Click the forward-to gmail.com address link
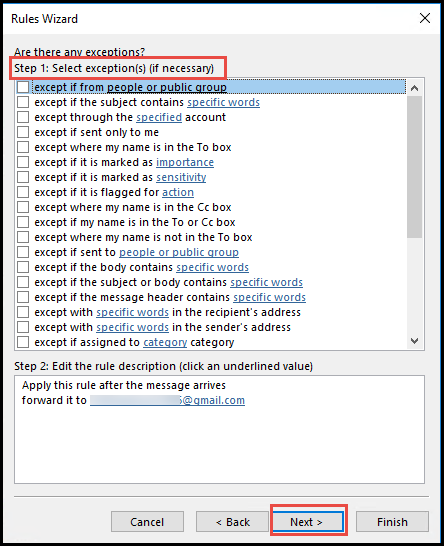This screenshot has height=546, width=444. pyautogui.click(x=168, y=400)
